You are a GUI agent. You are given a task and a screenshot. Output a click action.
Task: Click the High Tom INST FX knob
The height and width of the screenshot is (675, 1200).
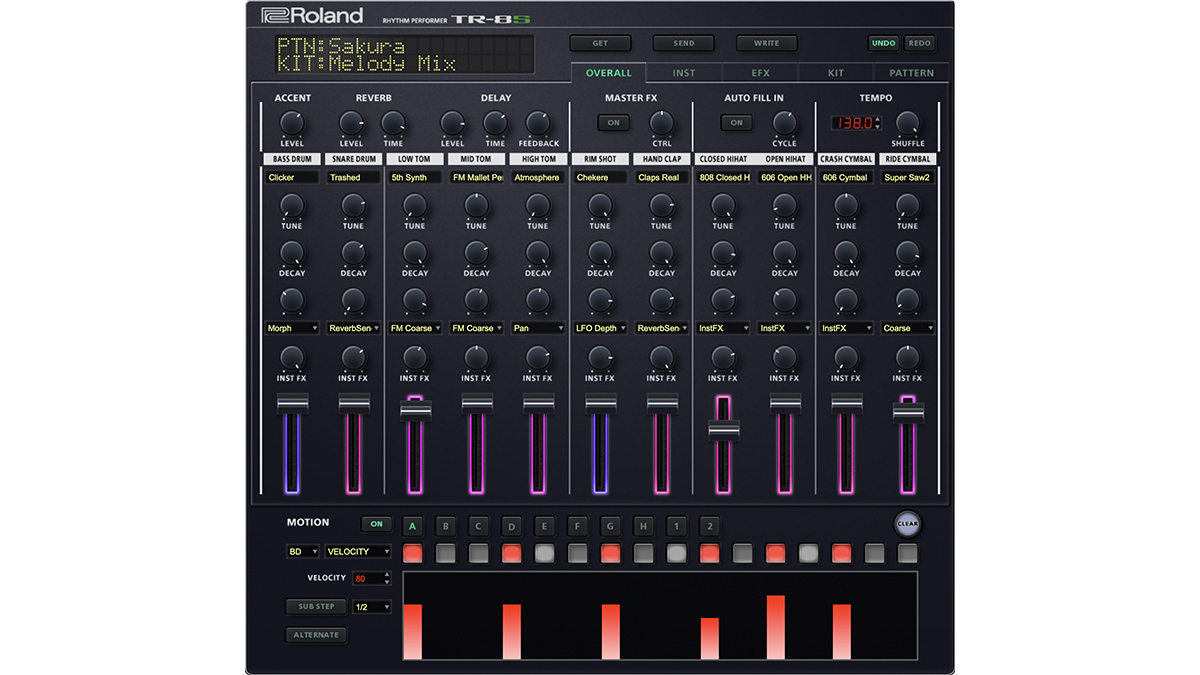(x=538, y=358)
